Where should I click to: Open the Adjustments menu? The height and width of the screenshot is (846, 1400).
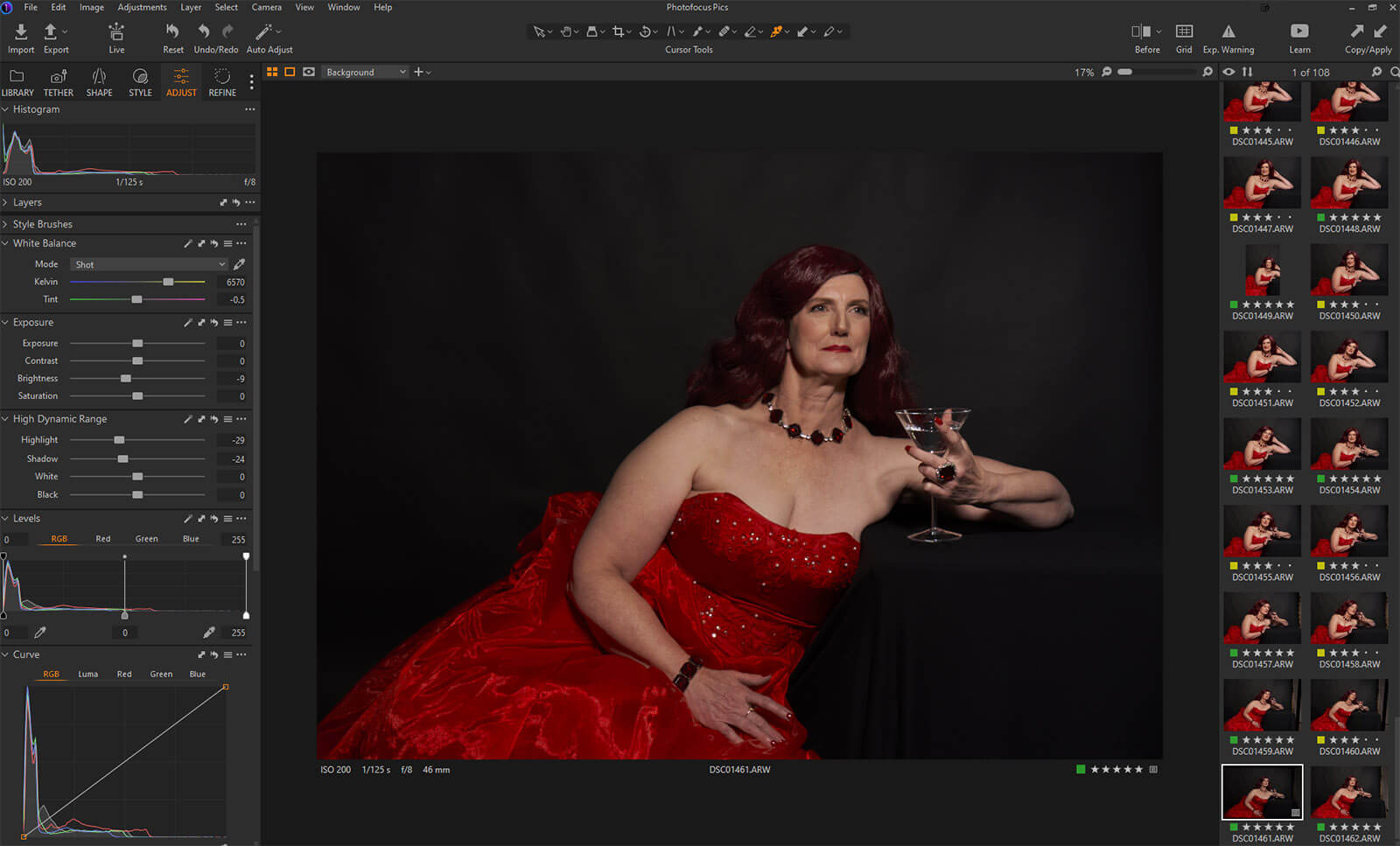(x=142, y=7)
